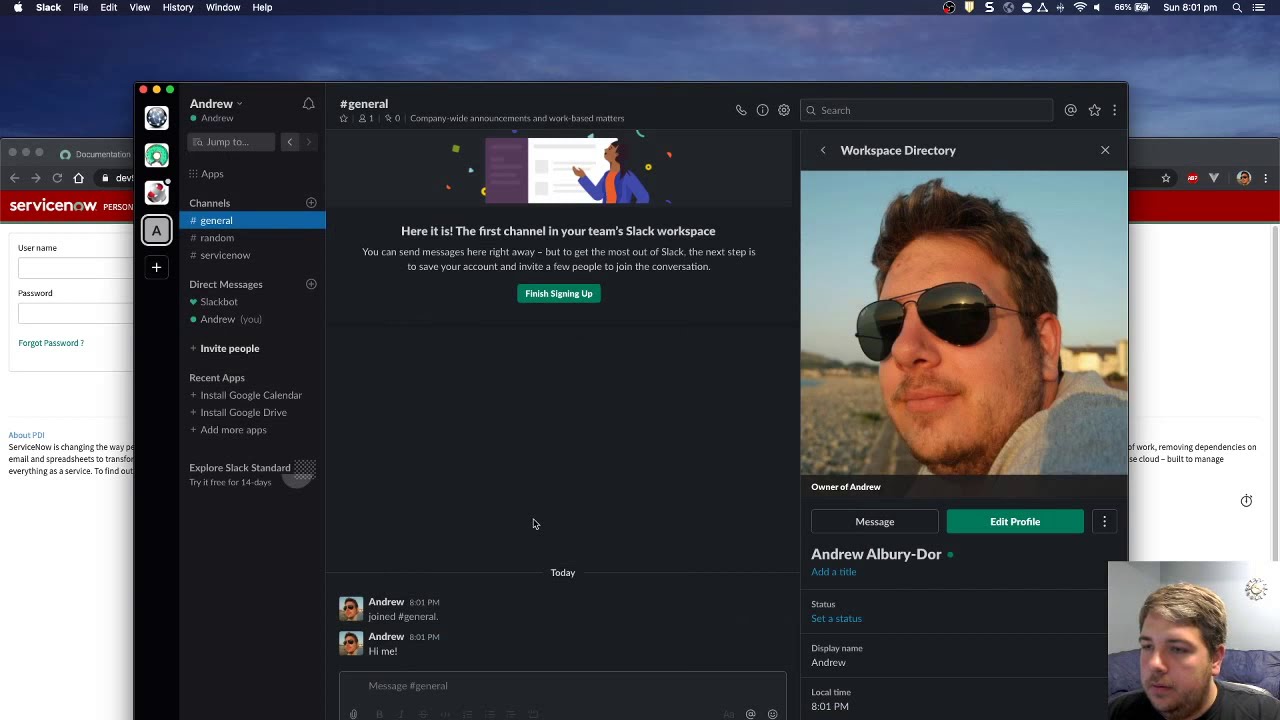Open the History menu in the menu bar

(x=177, y=7)
